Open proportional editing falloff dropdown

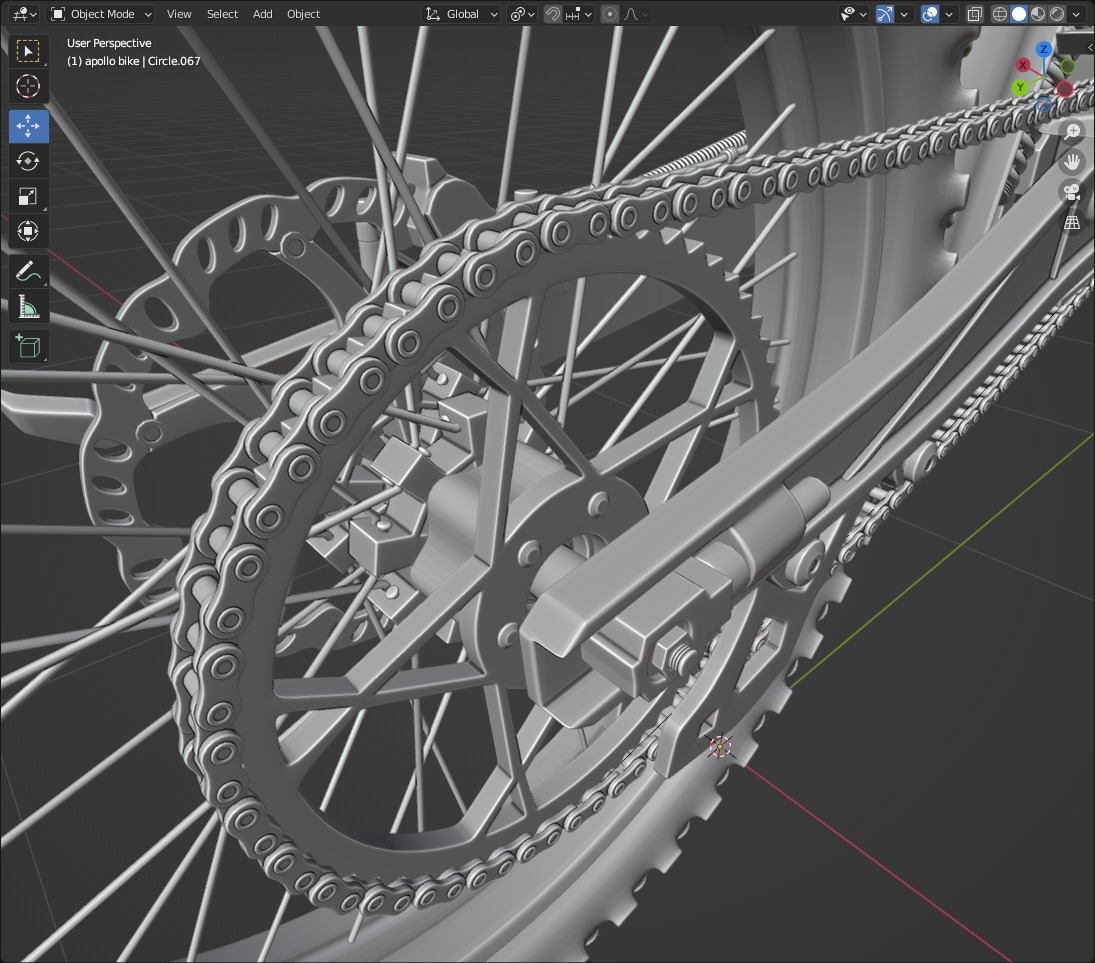click(635, 14)
